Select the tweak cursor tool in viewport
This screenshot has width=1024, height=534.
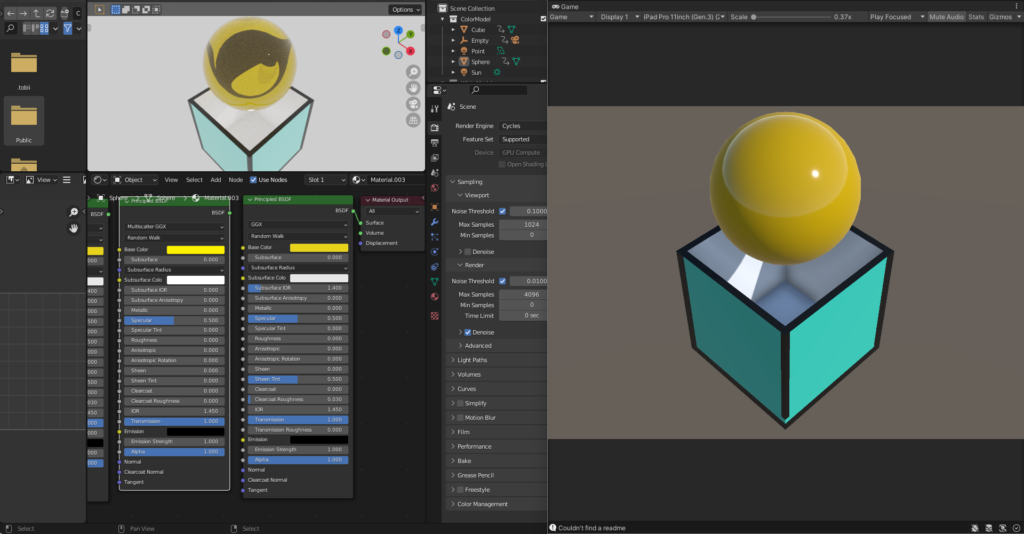tap(99, 9)
